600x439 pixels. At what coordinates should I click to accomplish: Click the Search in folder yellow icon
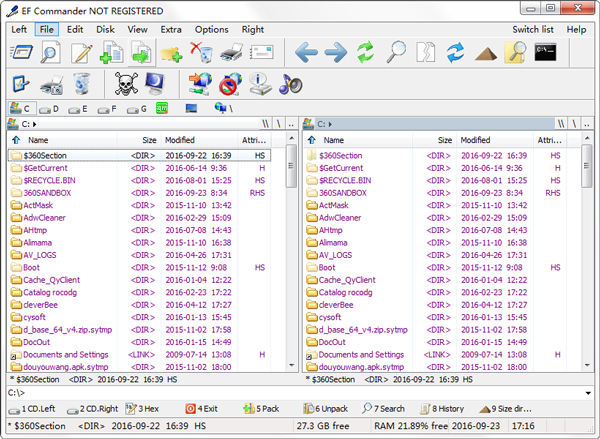[515, 52]
